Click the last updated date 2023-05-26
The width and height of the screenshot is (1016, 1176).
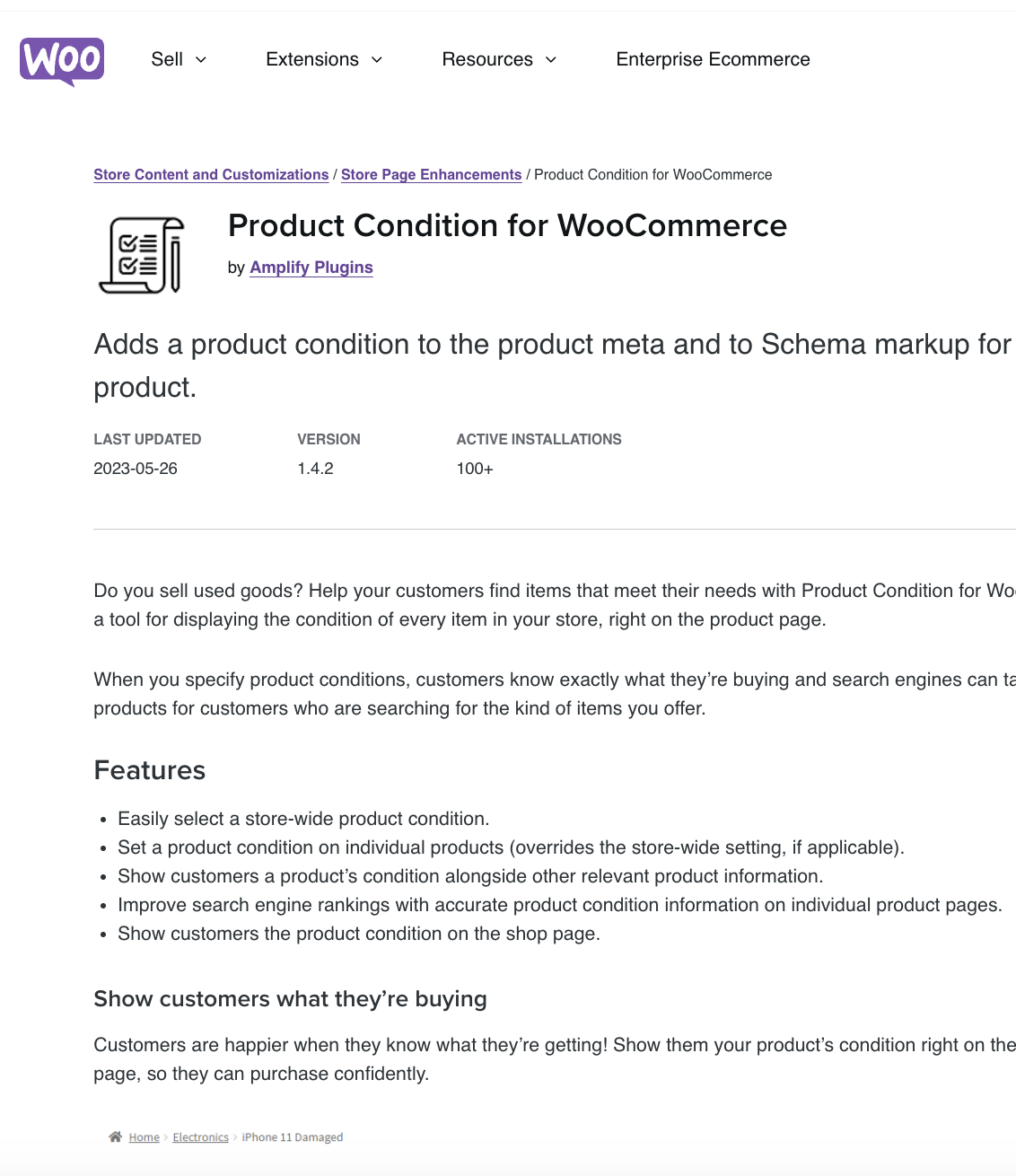[136, 468]
